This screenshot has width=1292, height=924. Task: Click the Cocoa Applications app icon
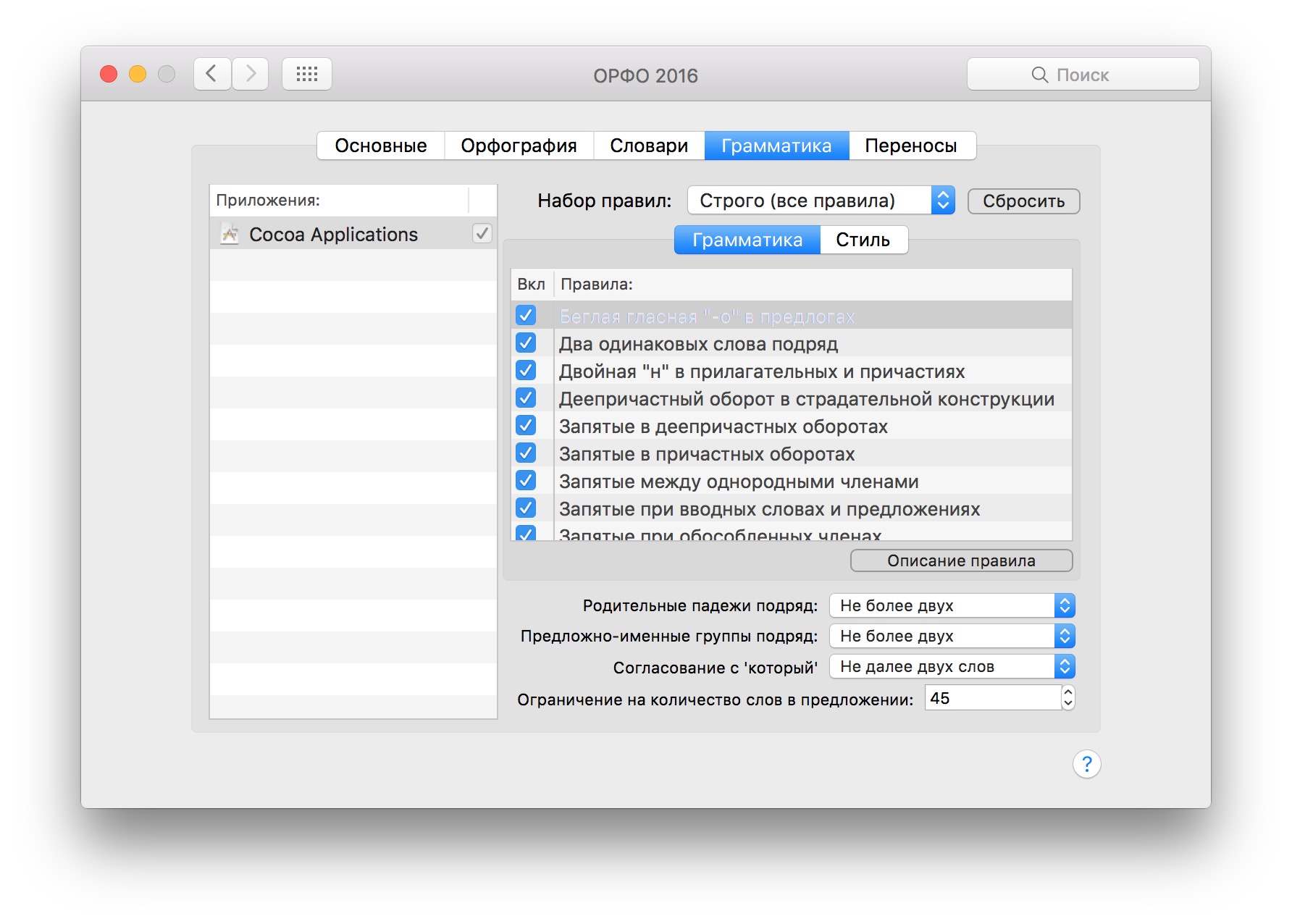click(x=230, y=234)
